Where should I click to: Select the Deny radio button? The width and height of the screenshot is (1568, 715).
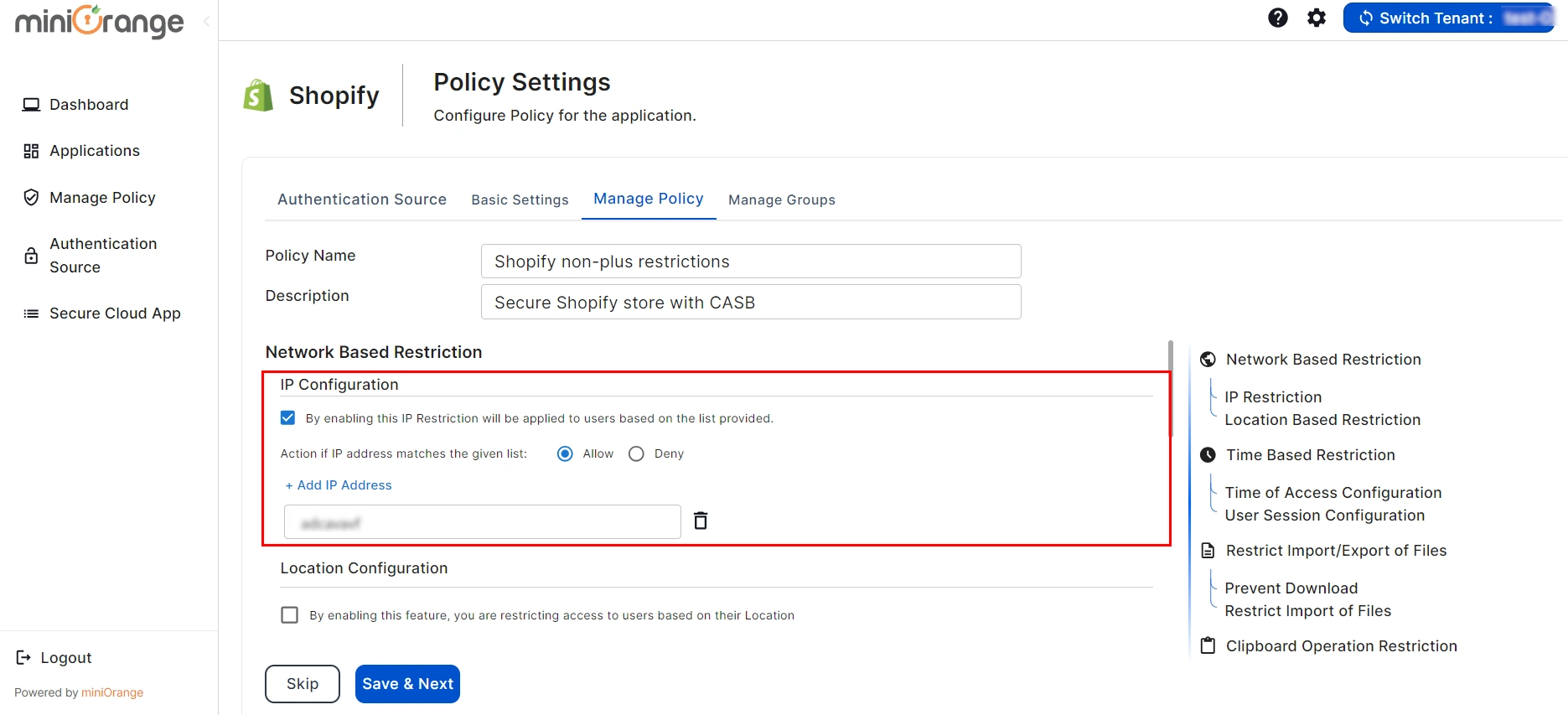click(636, 453)
